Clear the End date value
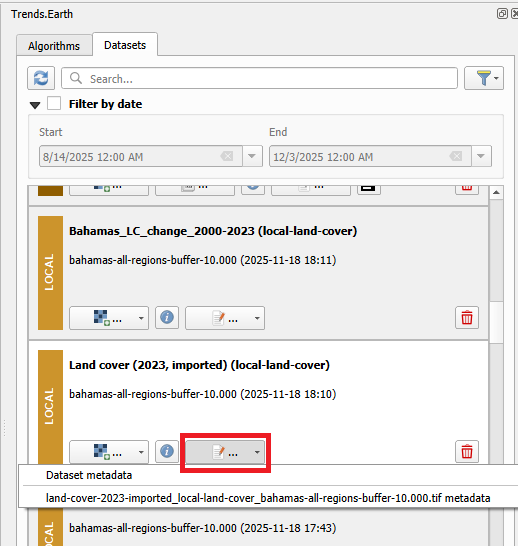518x546 pixels. tap(456, 156)
